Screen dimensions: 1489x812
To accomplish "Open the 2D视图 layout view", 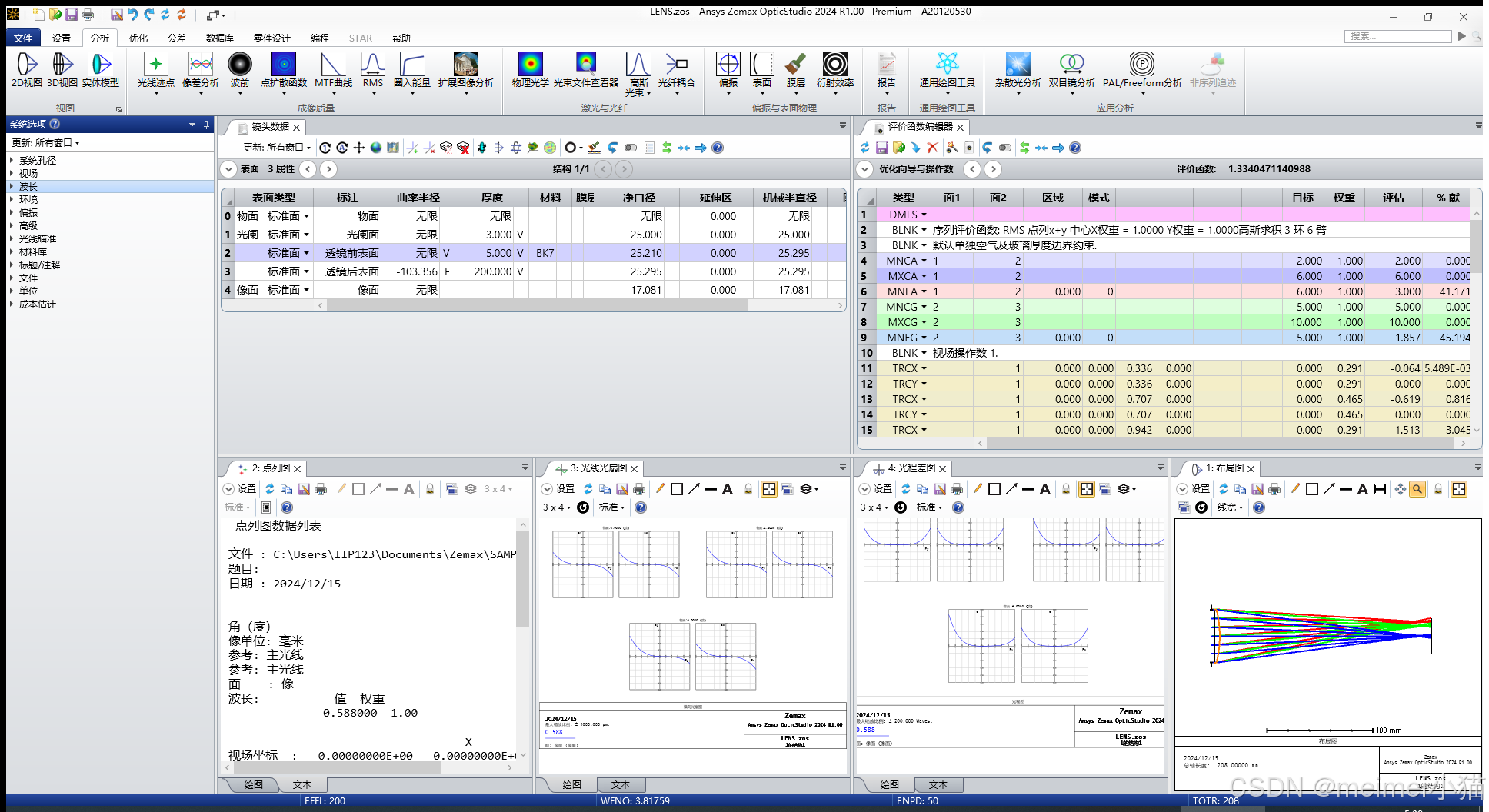I will click(26, 70).
